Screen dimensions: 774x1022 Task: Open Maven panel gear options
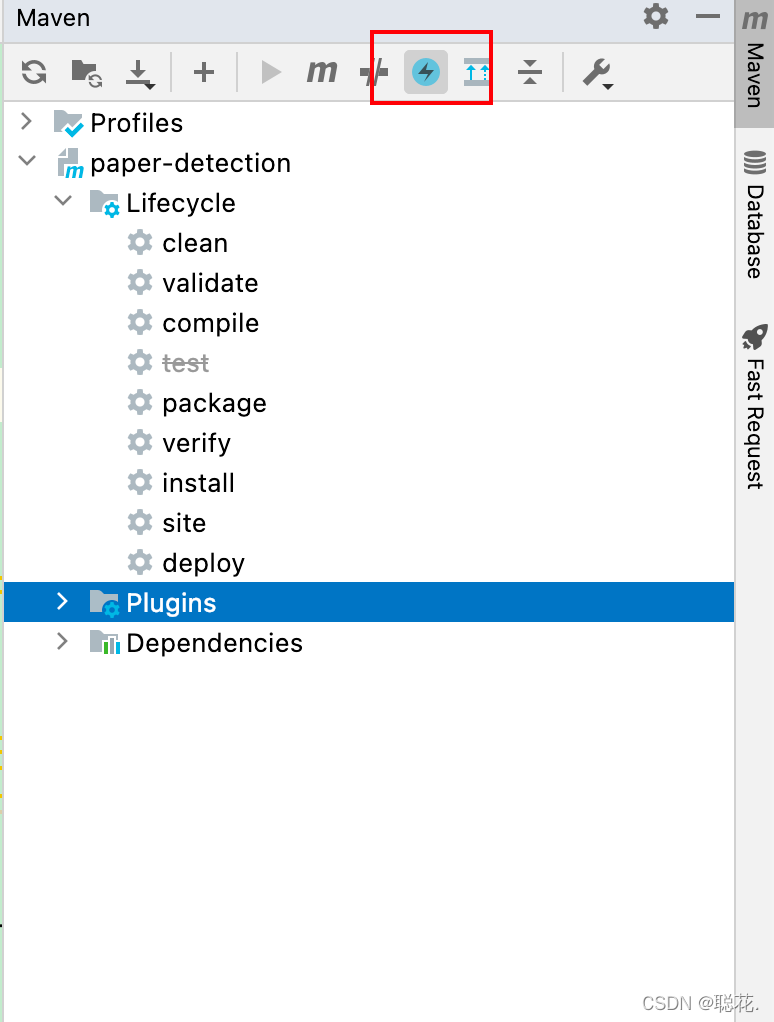(655, 16)
